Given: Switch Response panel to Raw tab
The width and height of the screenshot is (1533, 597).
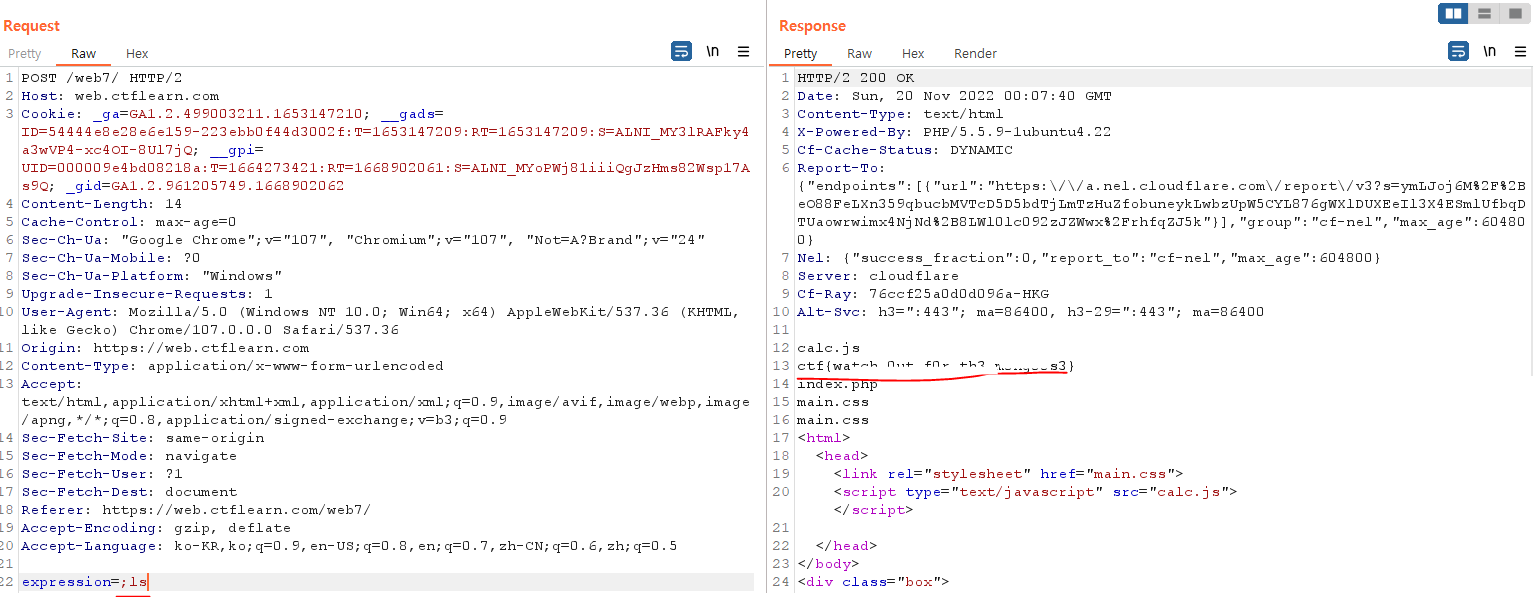Looking at the screenshot, I should tap(859, 53).
